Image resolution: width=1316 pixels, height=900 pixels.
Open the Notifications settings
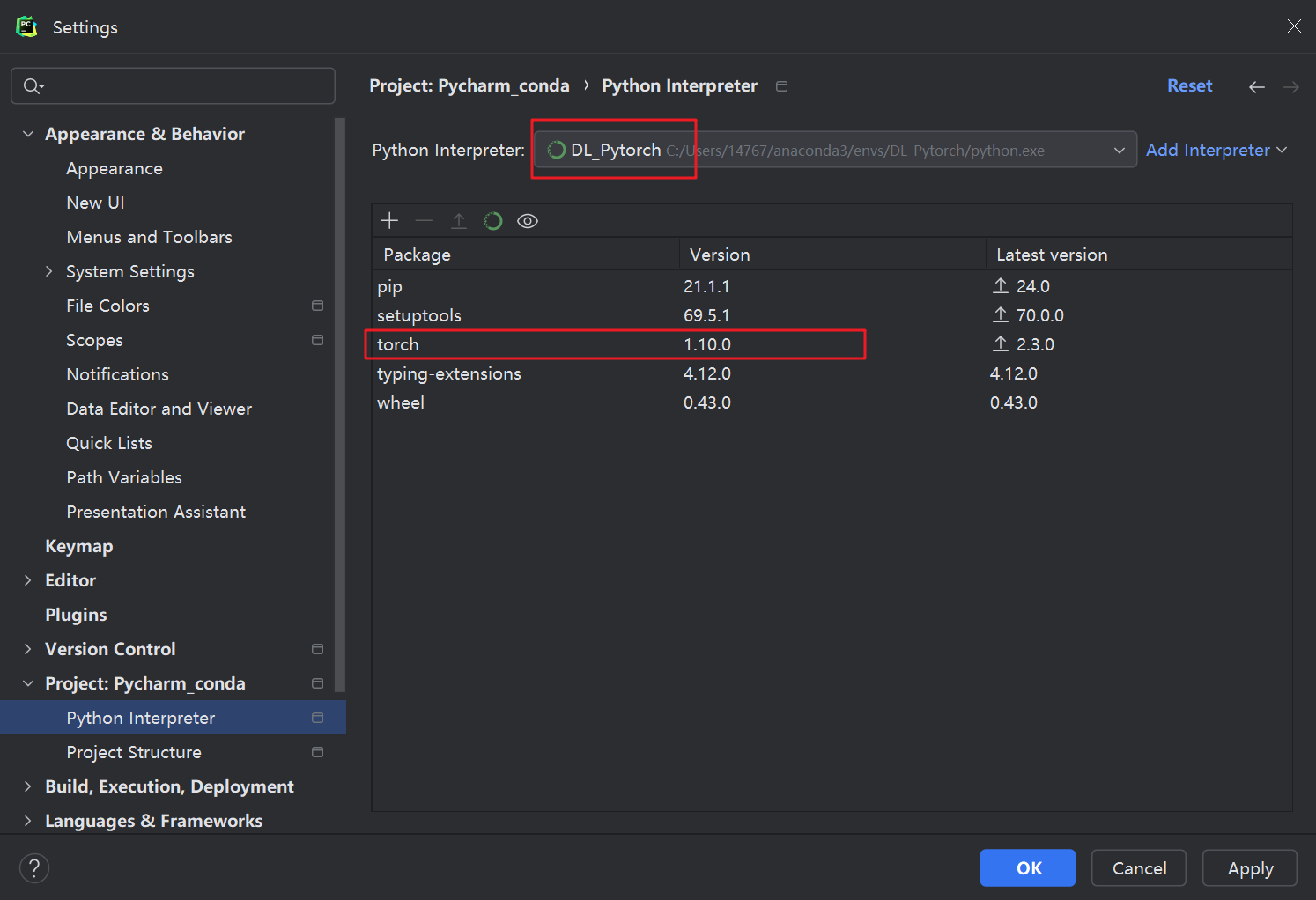117,374
